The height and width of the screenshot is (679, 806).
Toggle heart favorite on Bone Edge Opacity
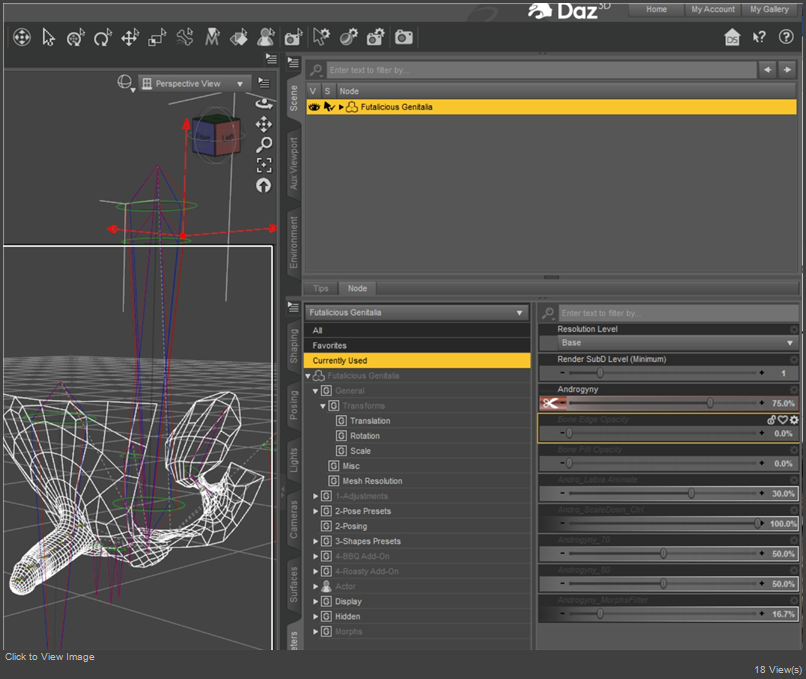(783, 420)
